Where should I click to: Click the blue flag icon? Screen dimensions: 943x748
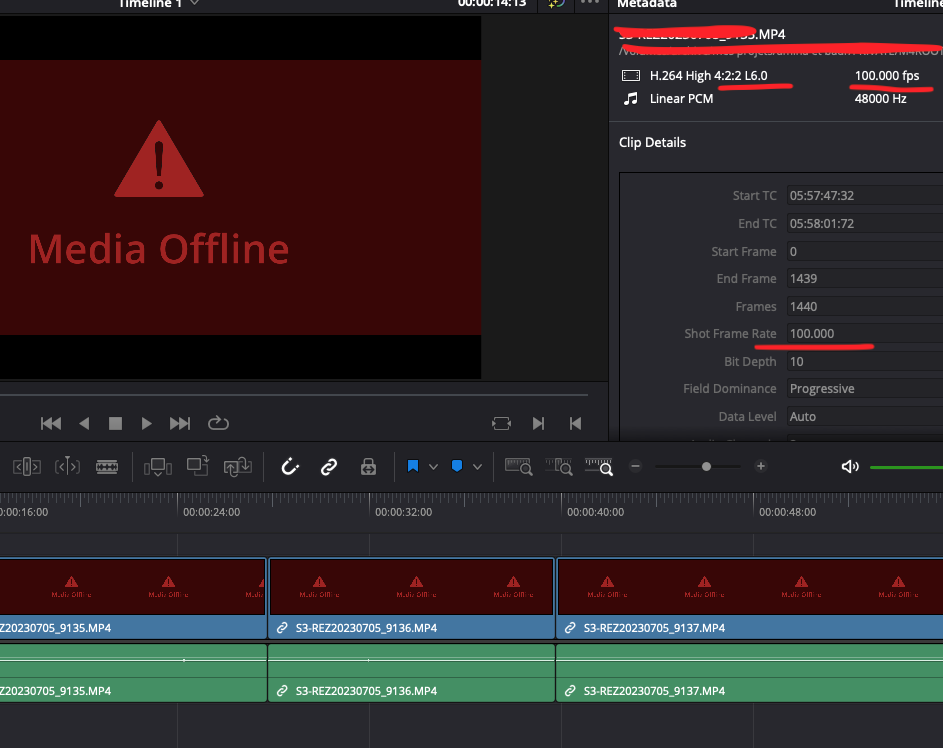(x=412, y=466)
